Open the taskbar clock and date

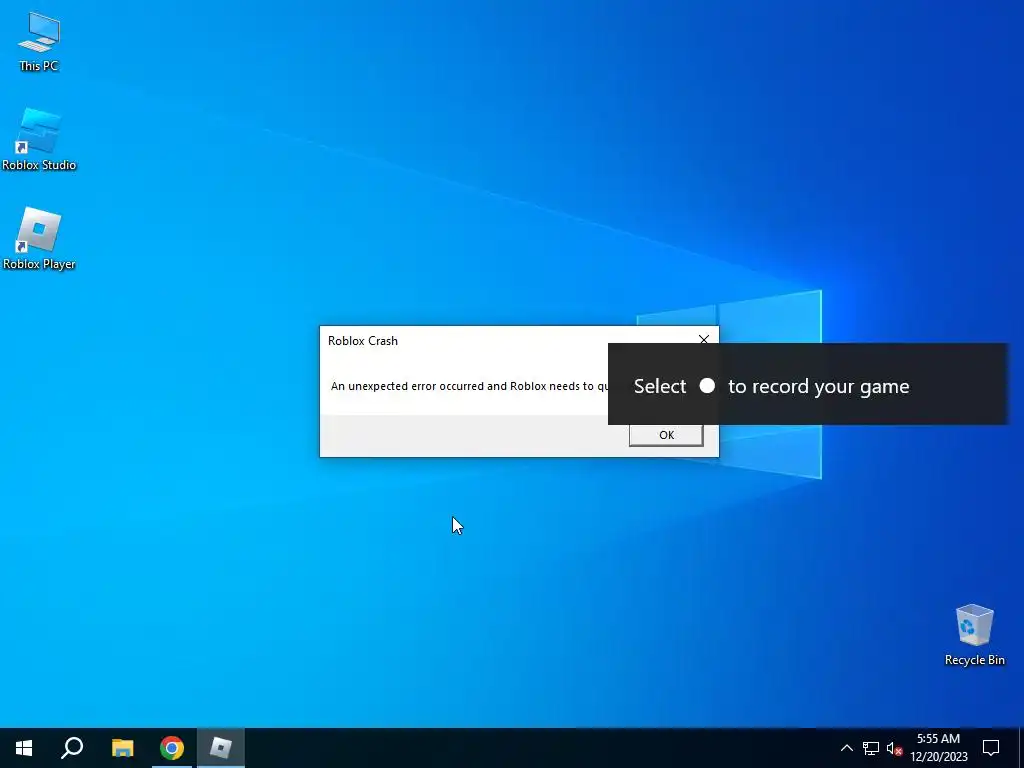click(938, 748)
